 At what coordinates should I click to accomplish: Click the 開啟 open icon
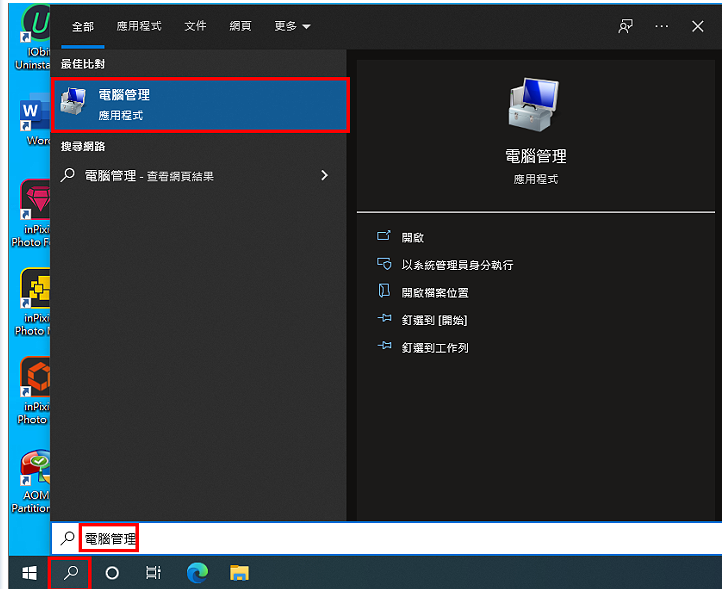pyautogui.click(x=384, y=236)
